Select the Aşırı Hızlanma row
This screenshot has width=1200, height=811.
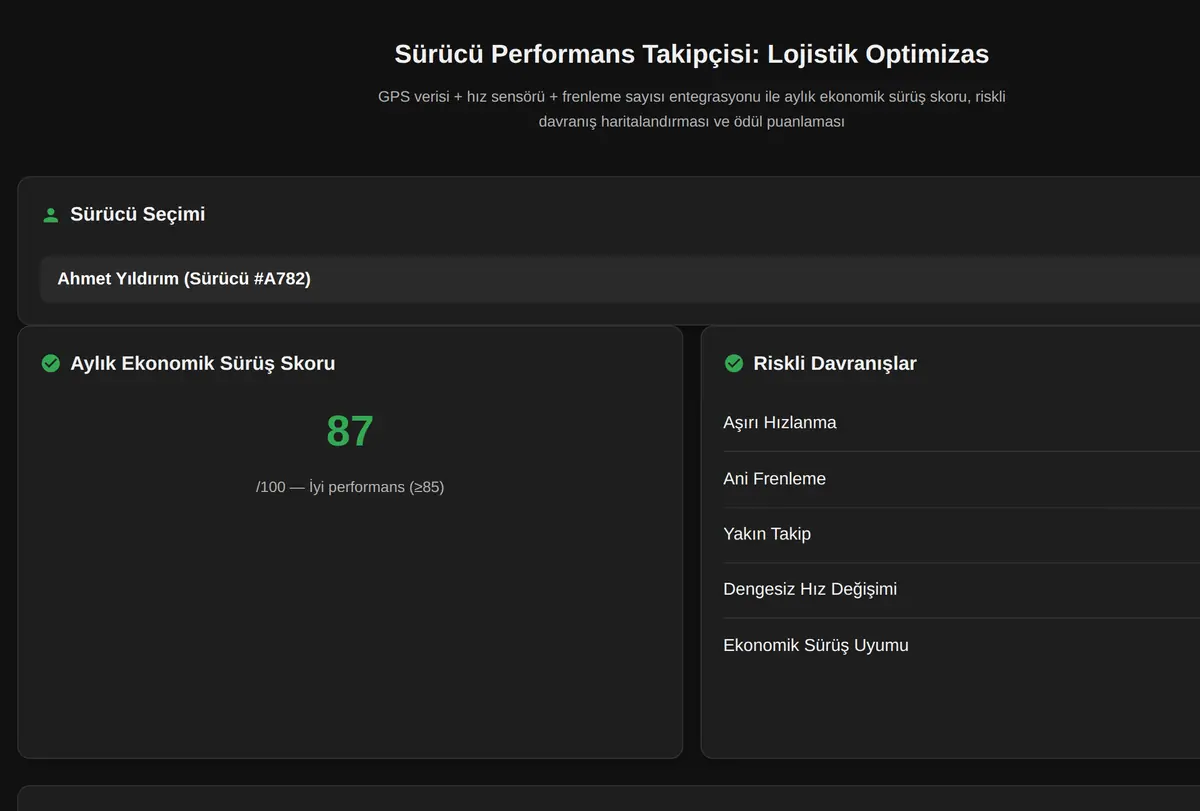(x=961, y=423)
